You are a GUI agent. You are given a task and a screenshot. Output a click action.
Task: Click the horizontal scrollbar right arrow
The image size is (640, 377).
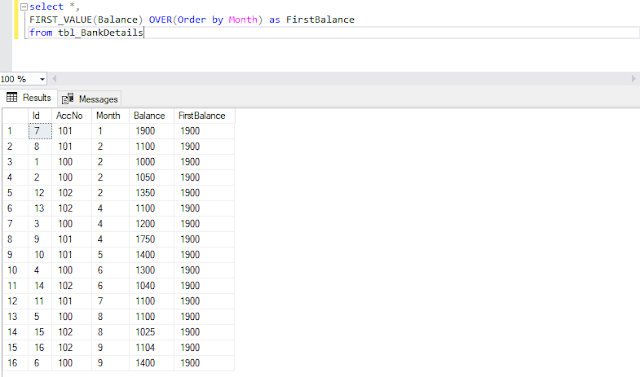pos(633,79)
